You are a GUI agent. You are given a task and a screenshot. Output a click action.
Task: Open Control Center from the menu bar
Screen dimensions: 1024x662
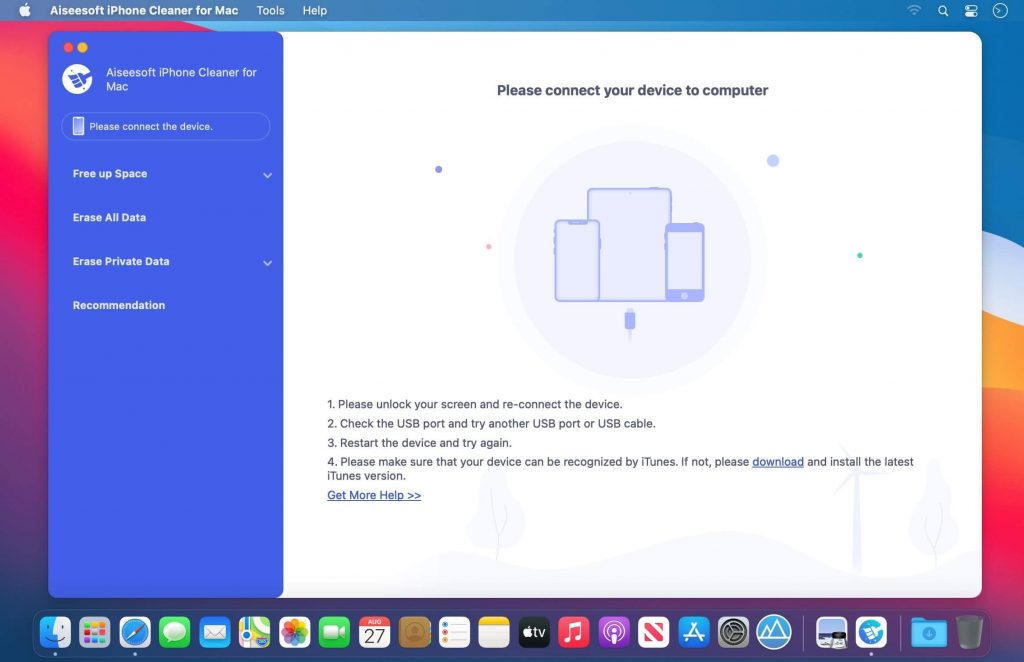pos(971,11)
